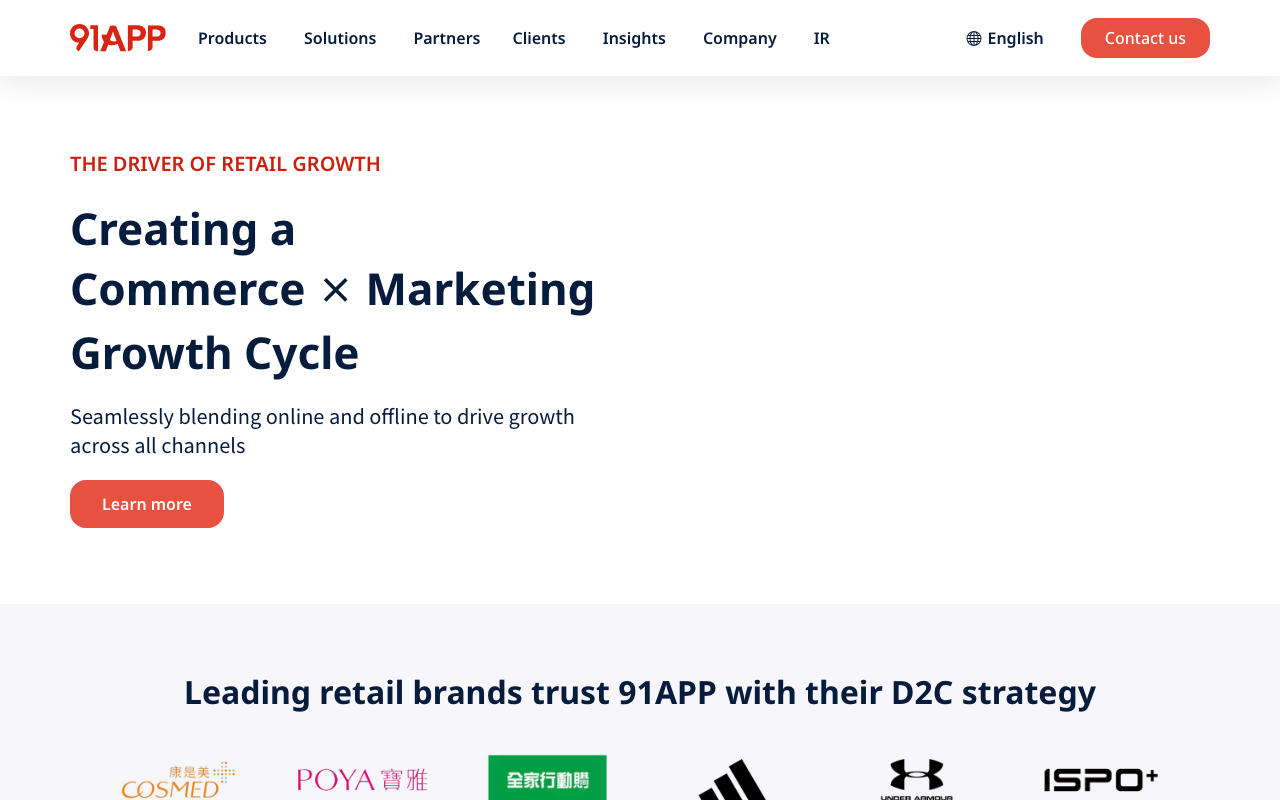
Task: Click the 'Creating a Commerce × Marketing Growth Cycle' headline
Action: (332, 290)
